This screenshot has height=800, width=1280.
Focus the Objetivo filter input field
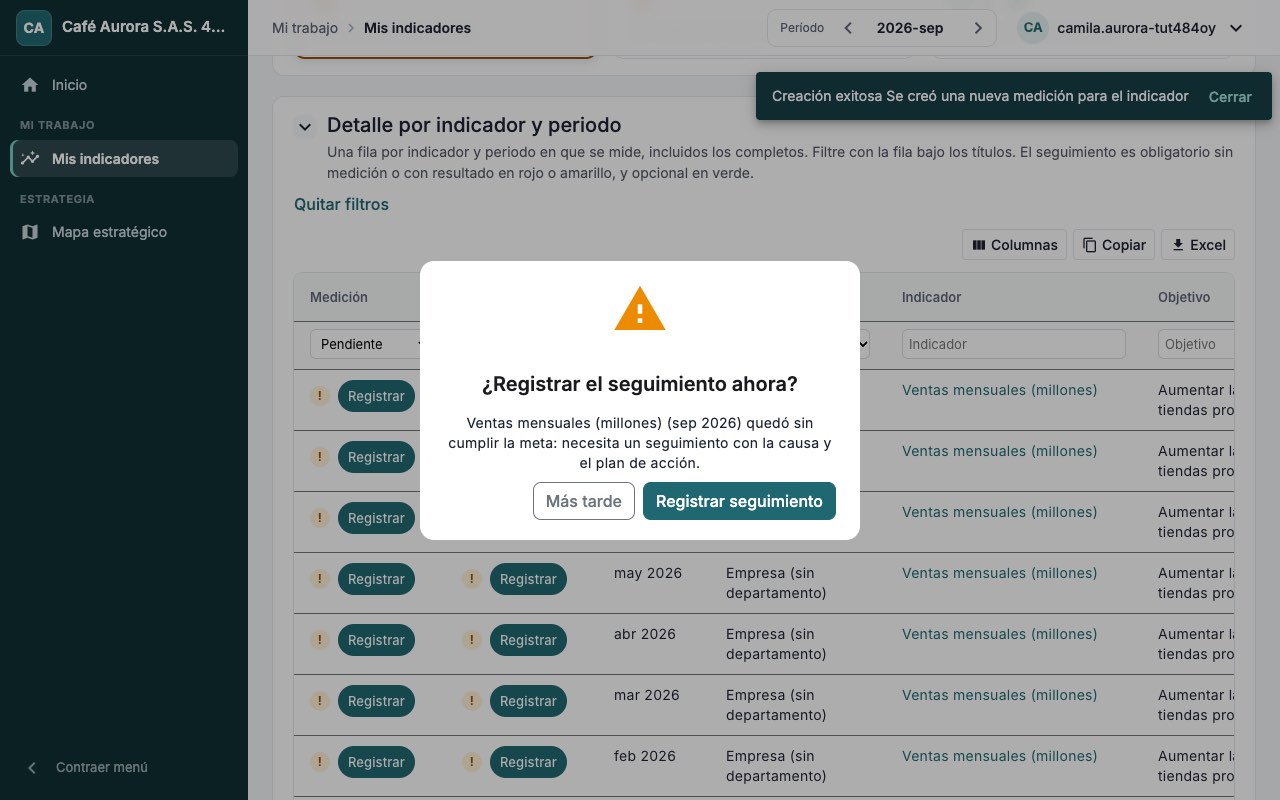click(x=1196, y=344)
